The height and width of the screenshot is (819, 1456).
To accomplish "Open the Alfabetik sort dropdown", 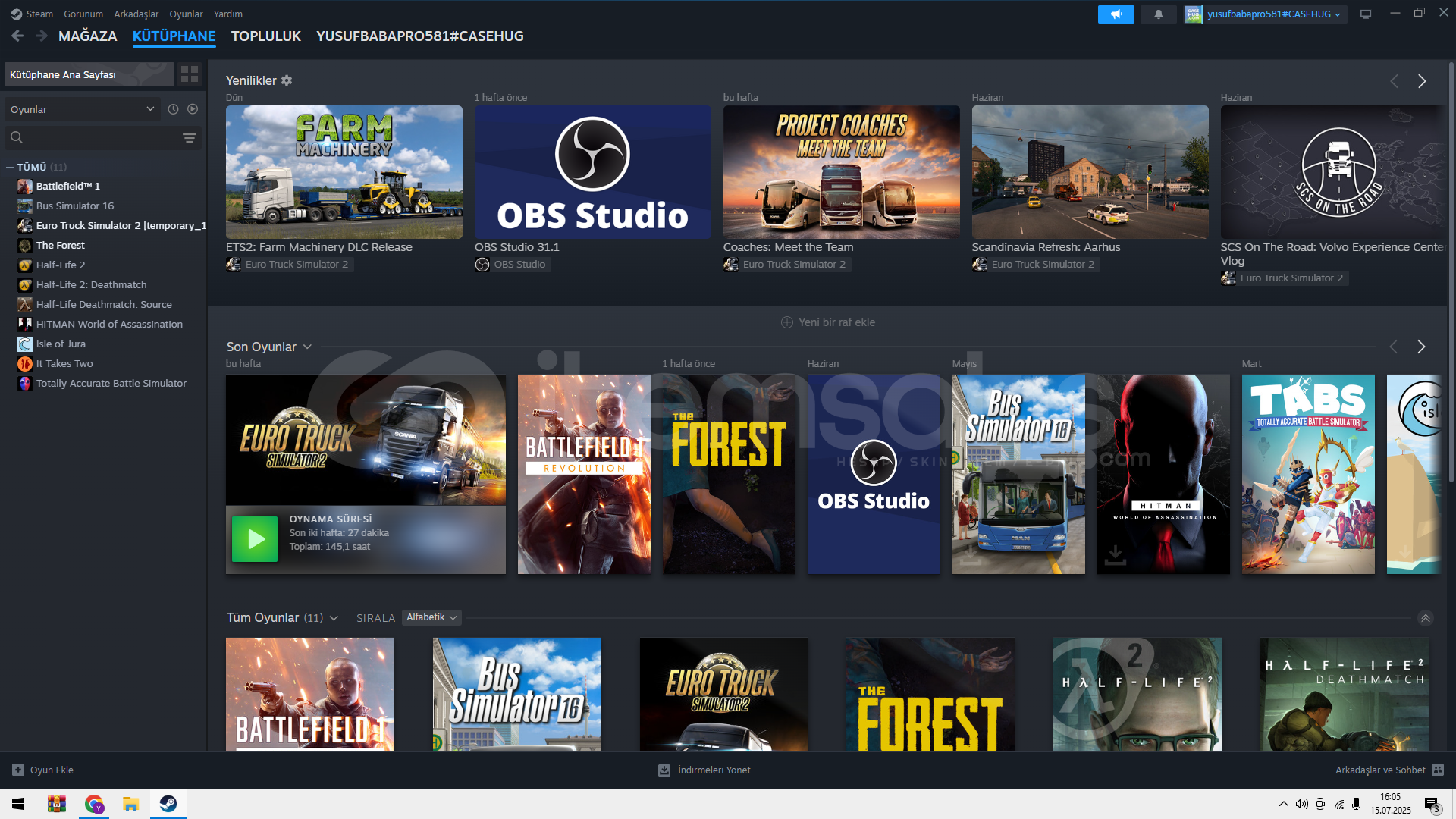I will [431, 617].
